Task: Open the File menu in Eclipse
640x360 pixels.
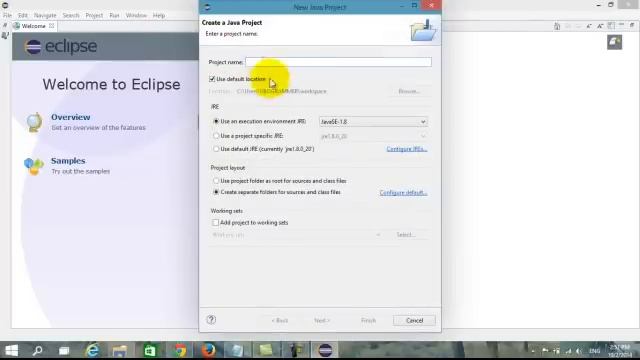Action: click(x=7, y=15)
